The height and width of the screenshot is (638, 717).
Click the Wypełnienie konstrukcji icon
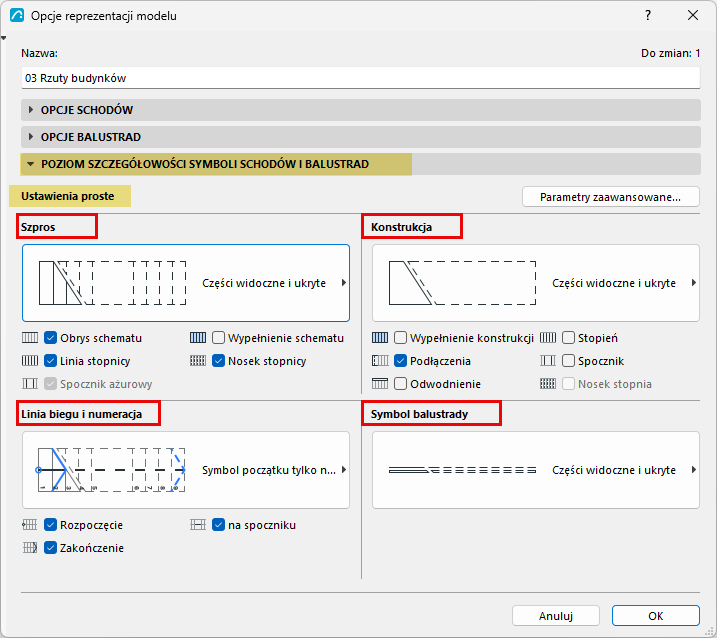pyautogui.click(x=380, y=338)
